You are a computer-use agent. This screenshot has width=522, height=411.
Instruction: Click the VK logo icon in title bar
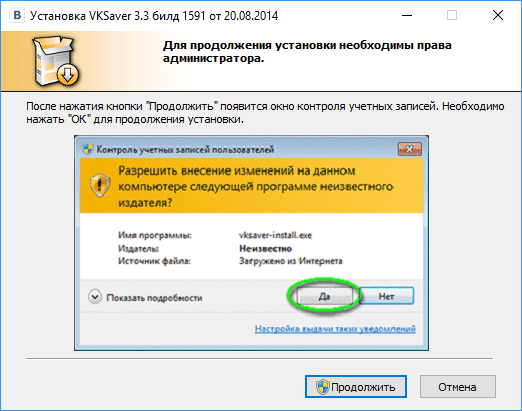(x=17, y=15)
